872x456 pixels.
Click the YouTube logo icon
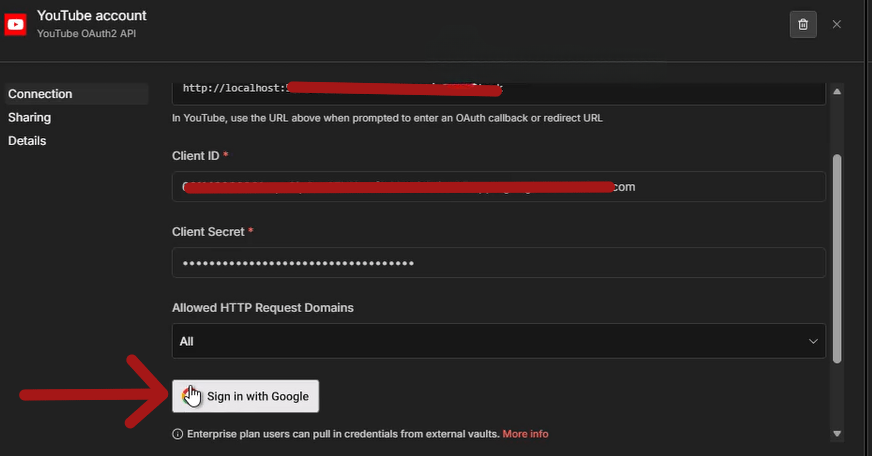click(15, 24)
